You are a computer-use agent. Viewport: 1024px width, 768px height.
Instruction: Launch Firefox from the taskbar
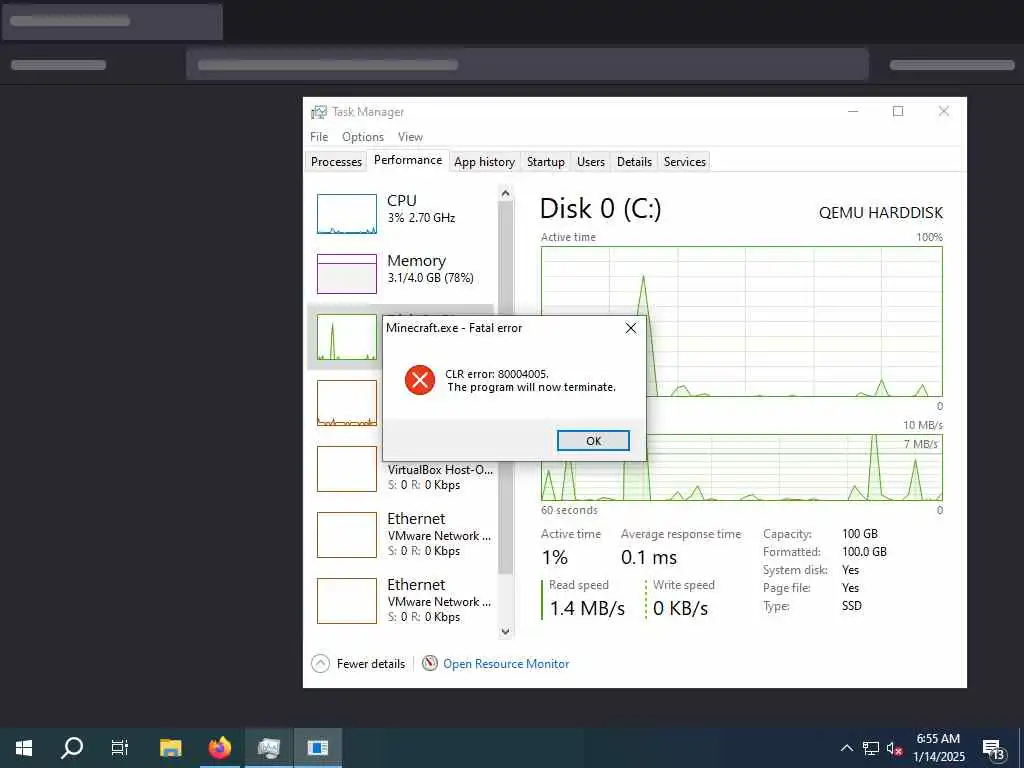click(220, 748)
